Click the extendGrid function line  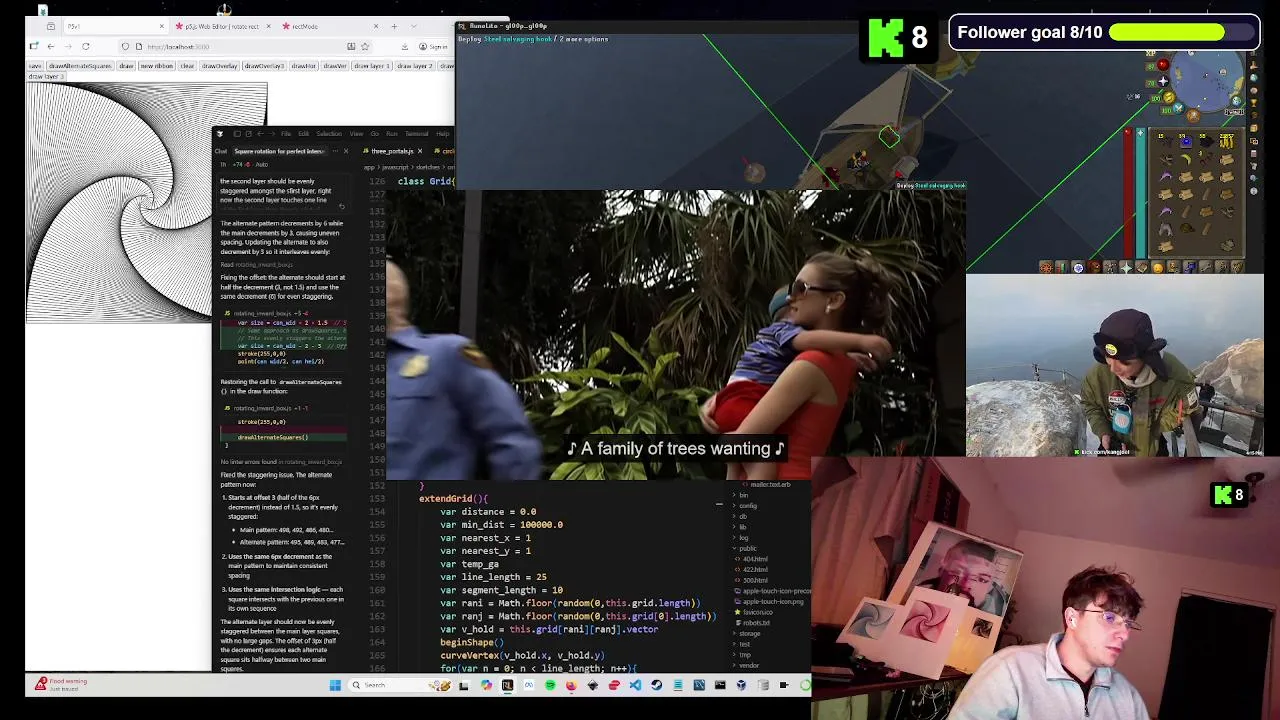tap(453, 498)
